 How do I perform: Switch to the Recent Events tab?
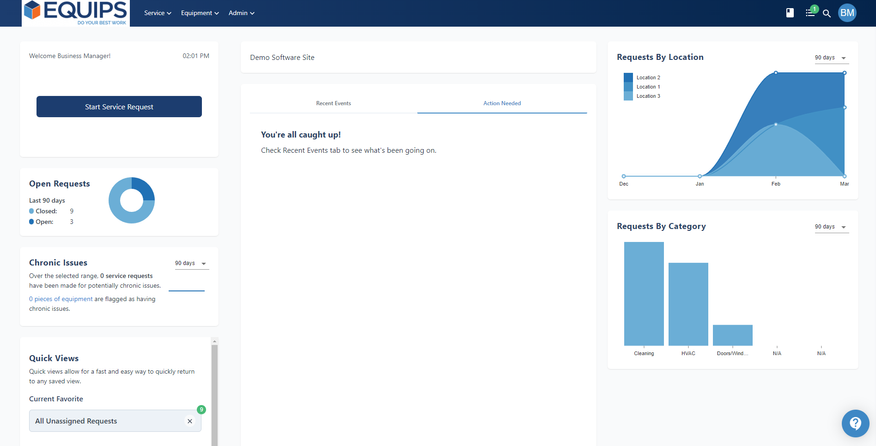[x=333, y=103]
